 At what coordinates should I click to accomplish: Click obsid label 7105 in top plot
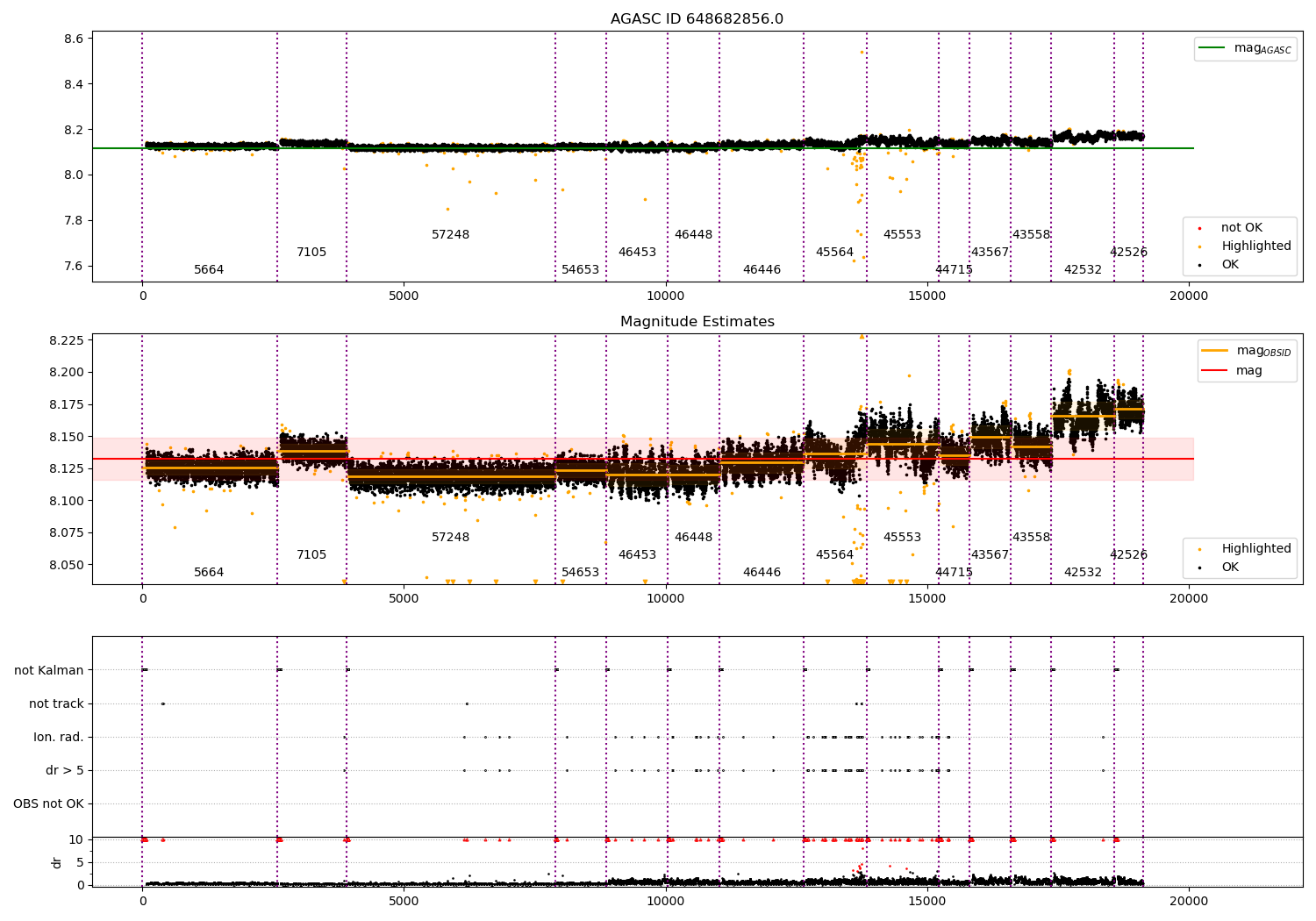311,253
